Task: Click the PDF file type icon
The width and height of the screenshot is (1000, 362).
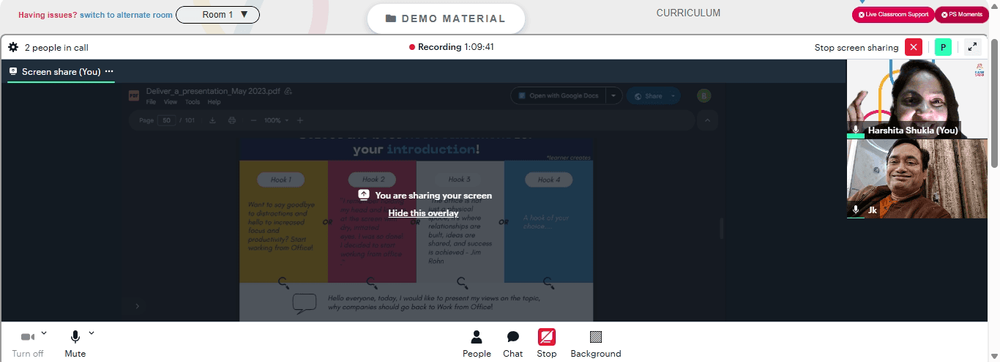Action: point(134,96)
